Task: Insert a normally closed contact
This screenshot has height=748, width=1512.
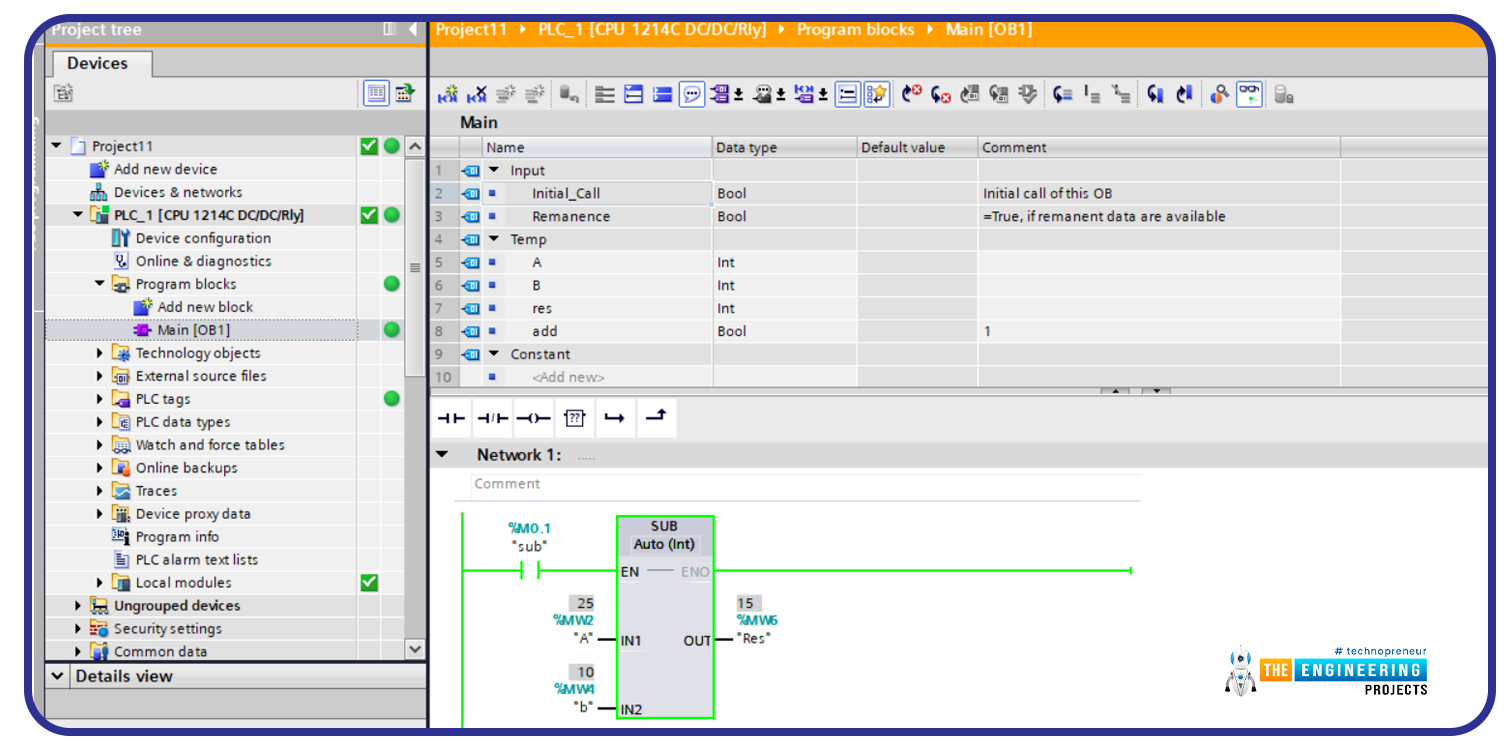Action: [x=492, y=418]
